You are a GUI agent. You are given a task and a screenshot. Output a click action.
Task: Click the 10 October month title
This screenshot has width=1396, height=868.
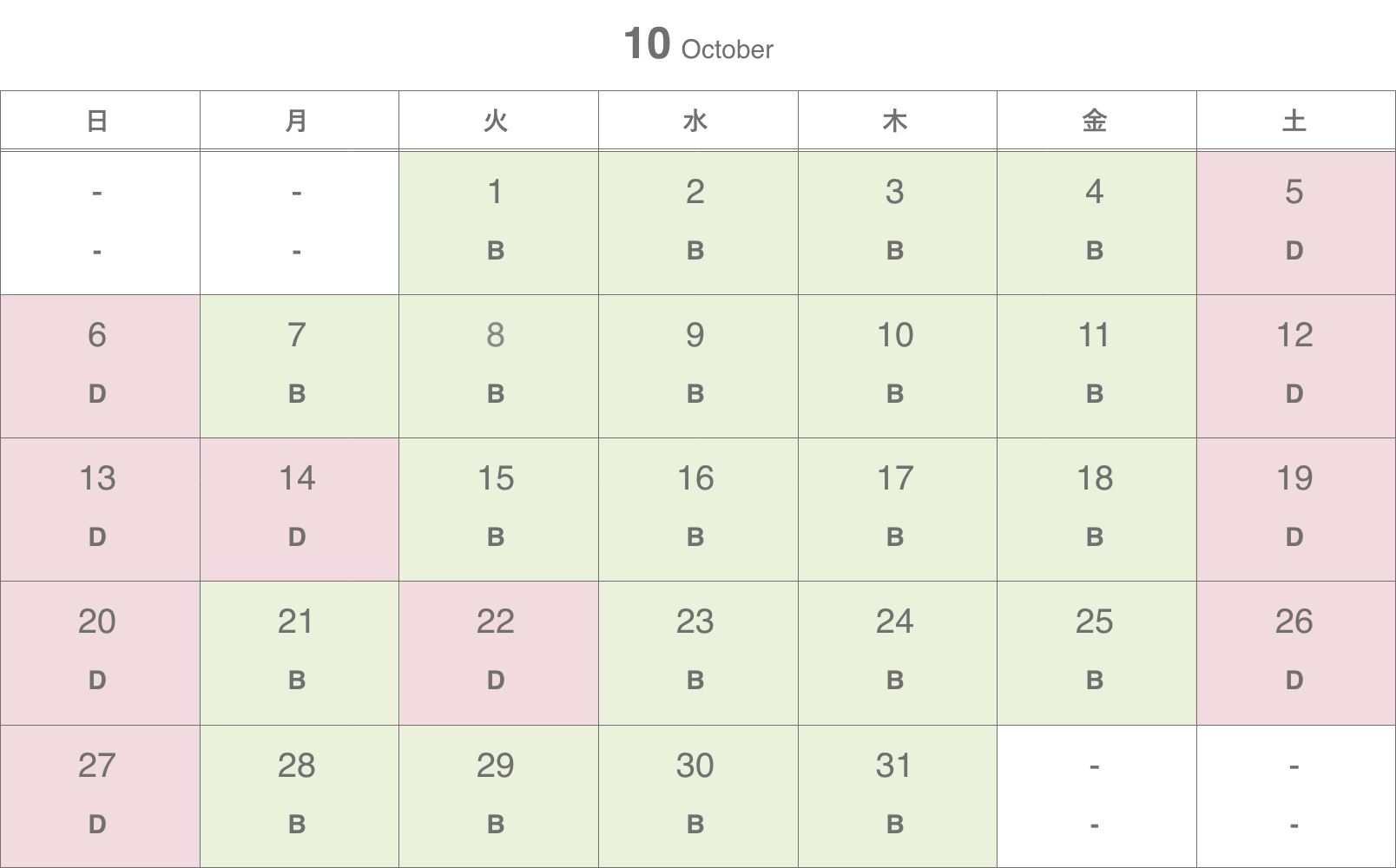(698, 43)
